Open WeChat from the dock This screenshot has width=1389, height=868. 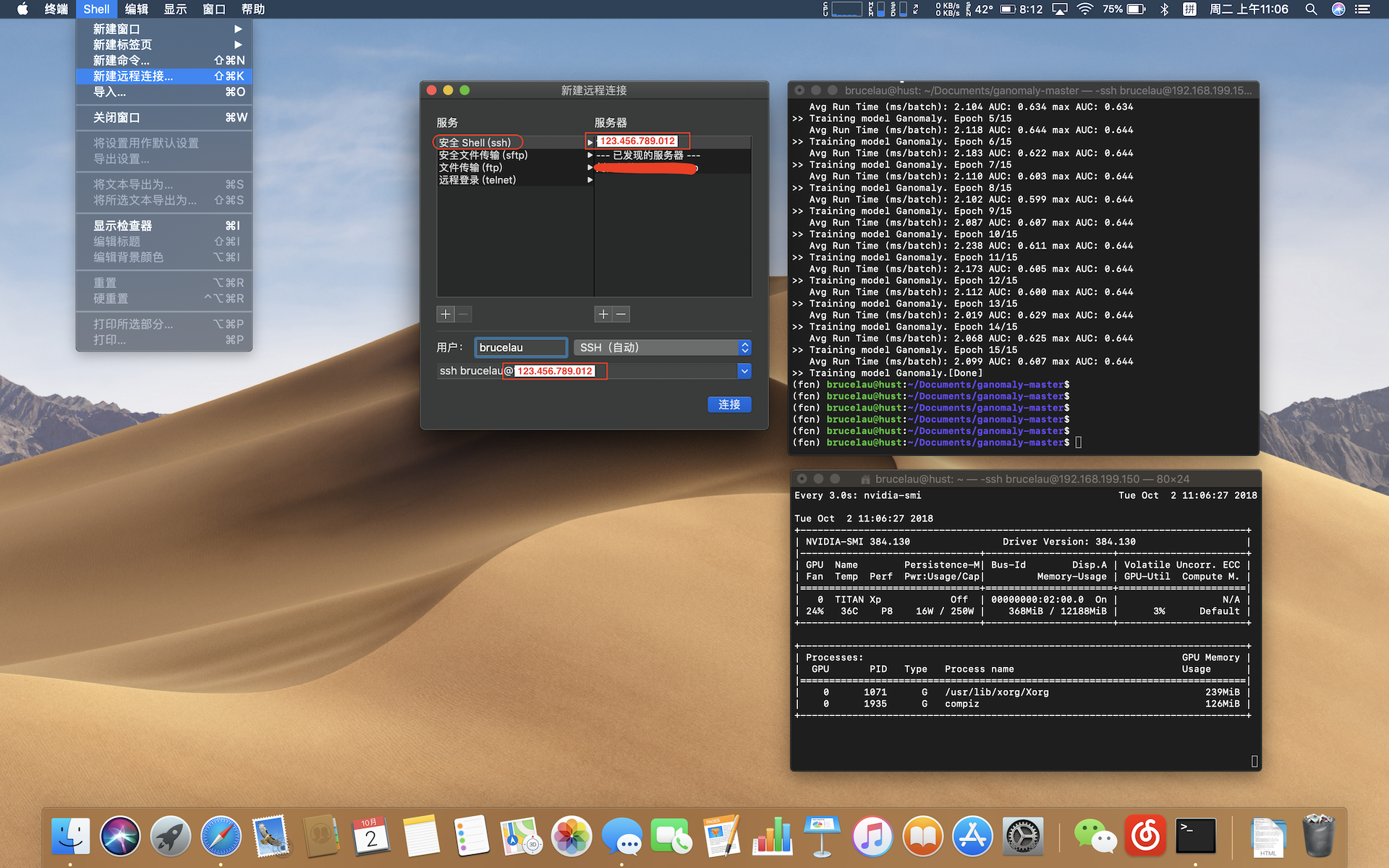click(1095, 837)
